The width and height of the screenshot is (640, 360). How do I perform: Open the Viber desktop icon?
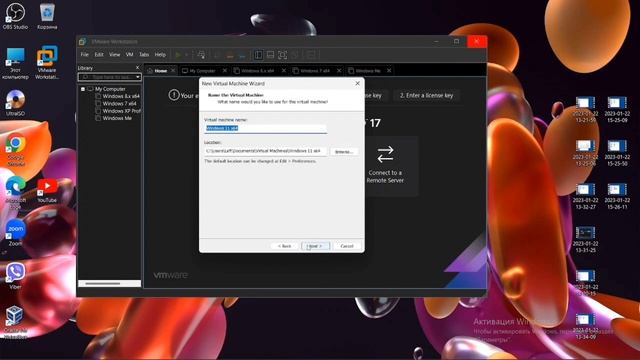(16, 277)
